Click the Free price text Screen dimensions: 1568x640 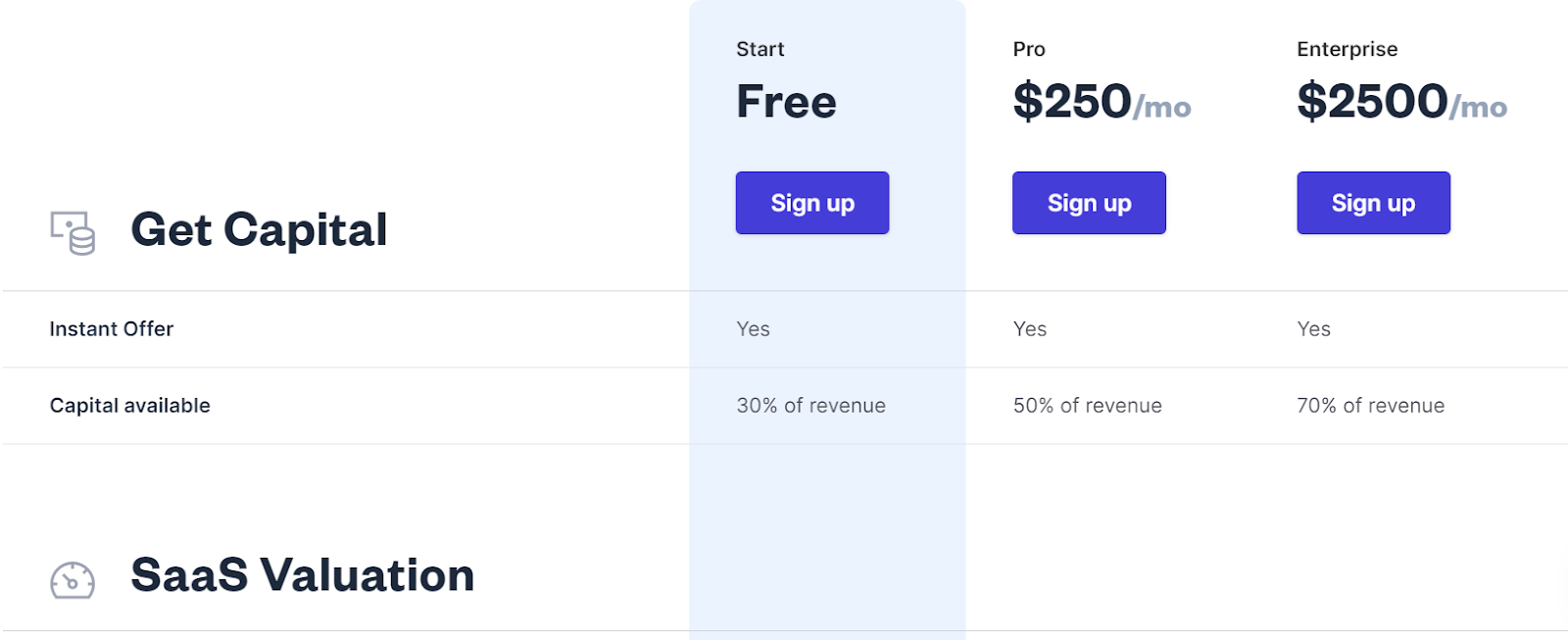(786, 102)
